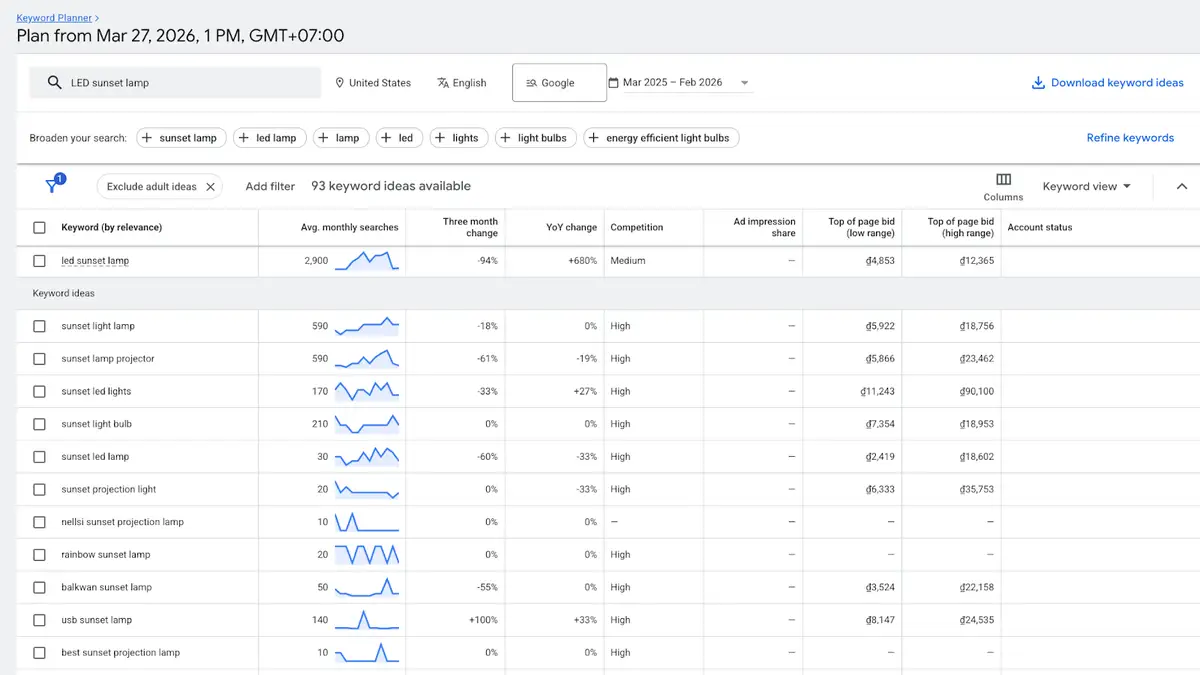Viewport: 1200px width, 675px height.
Task: Click the calendar icon on the date range
Action: click(x=625, y=82)
